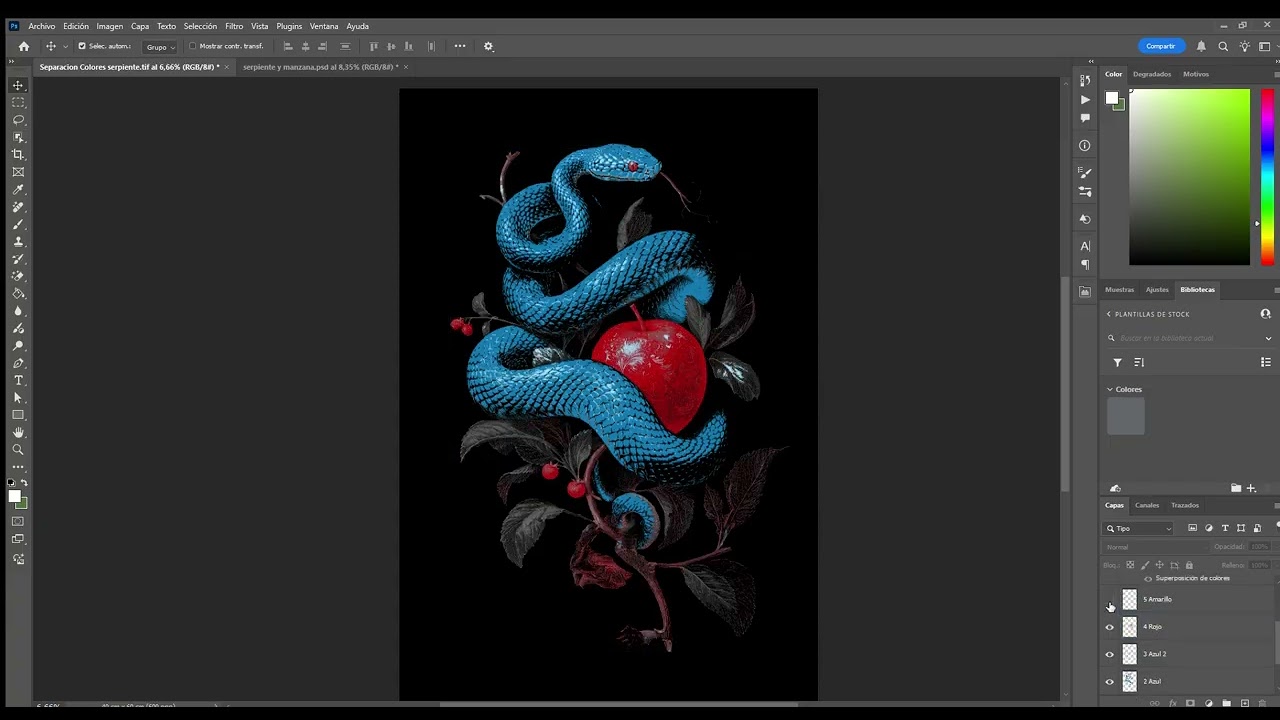Viewport: 1280px width, 720px height.
Task: Open the Properties info panel icon
Action: [1085, 145]
